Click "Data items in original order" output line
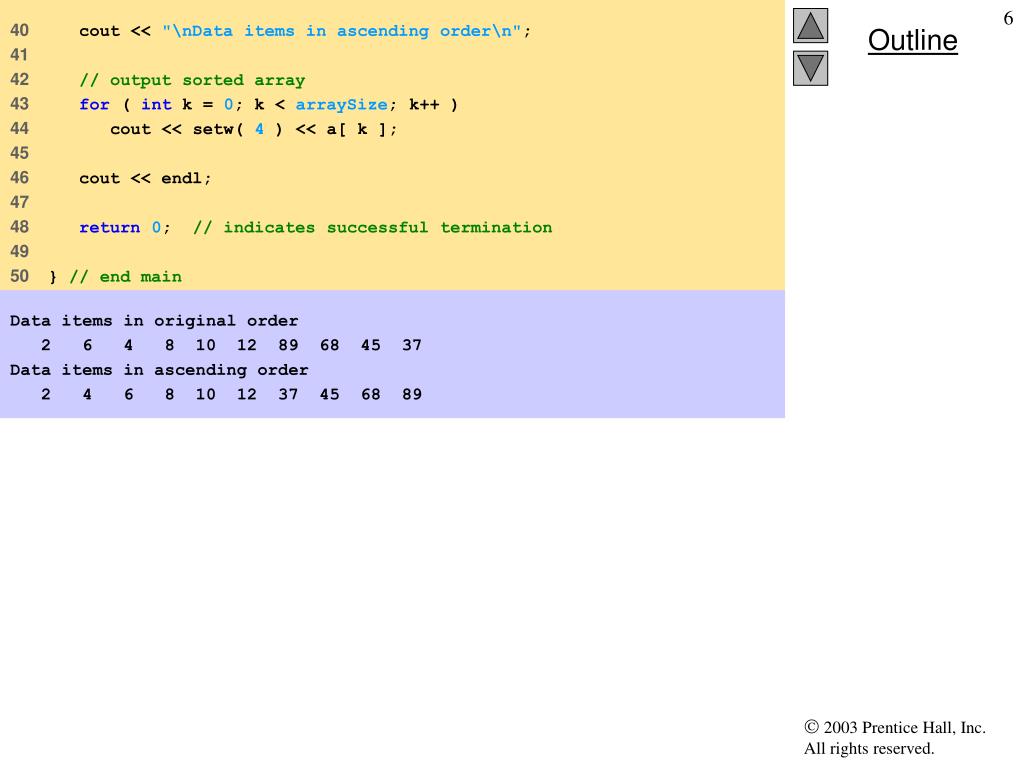 point(153,321)
